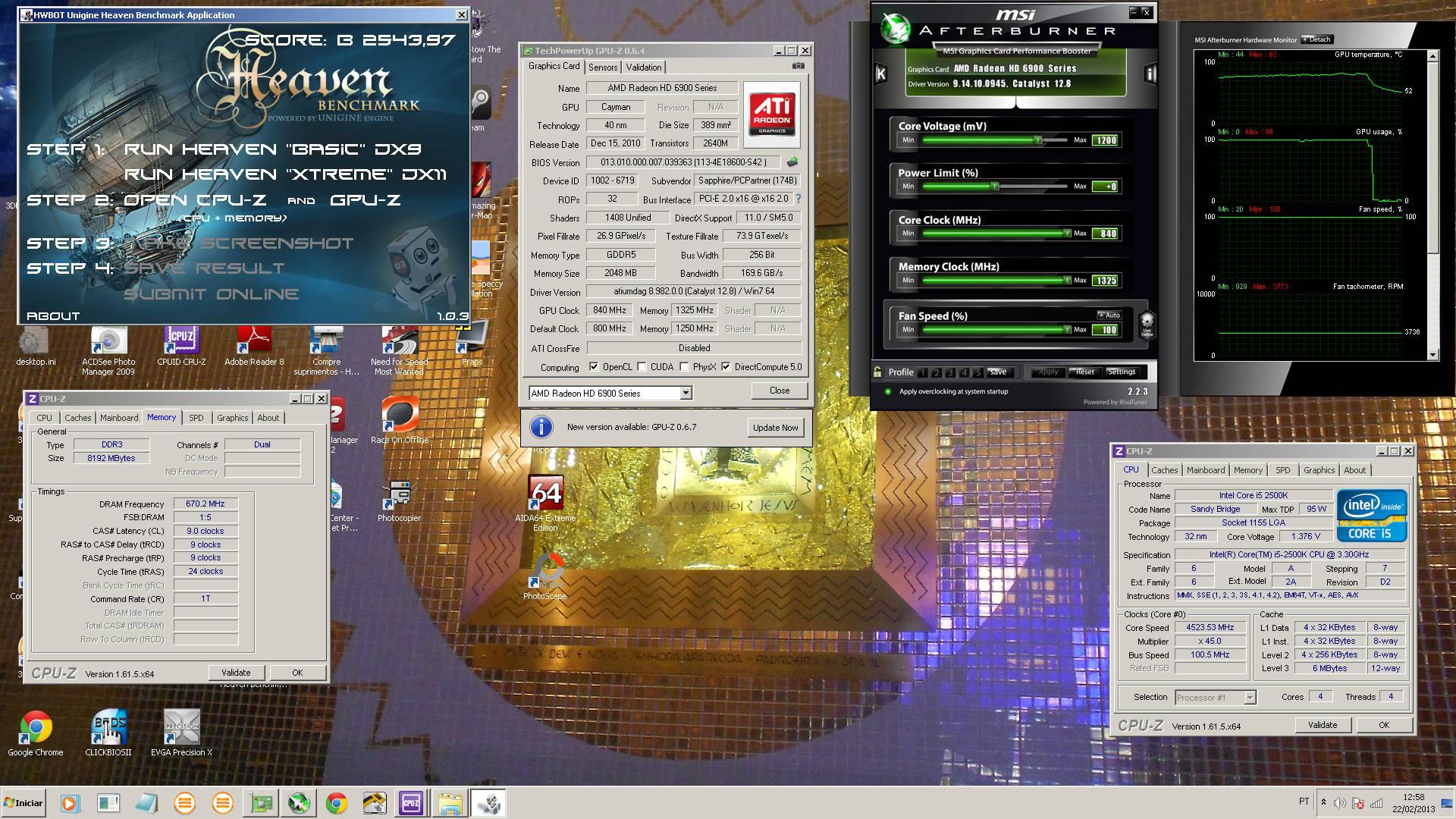Toggle fan speed Auto mode in Afterburner
1456x819 pixels.
click(1109, 315)
